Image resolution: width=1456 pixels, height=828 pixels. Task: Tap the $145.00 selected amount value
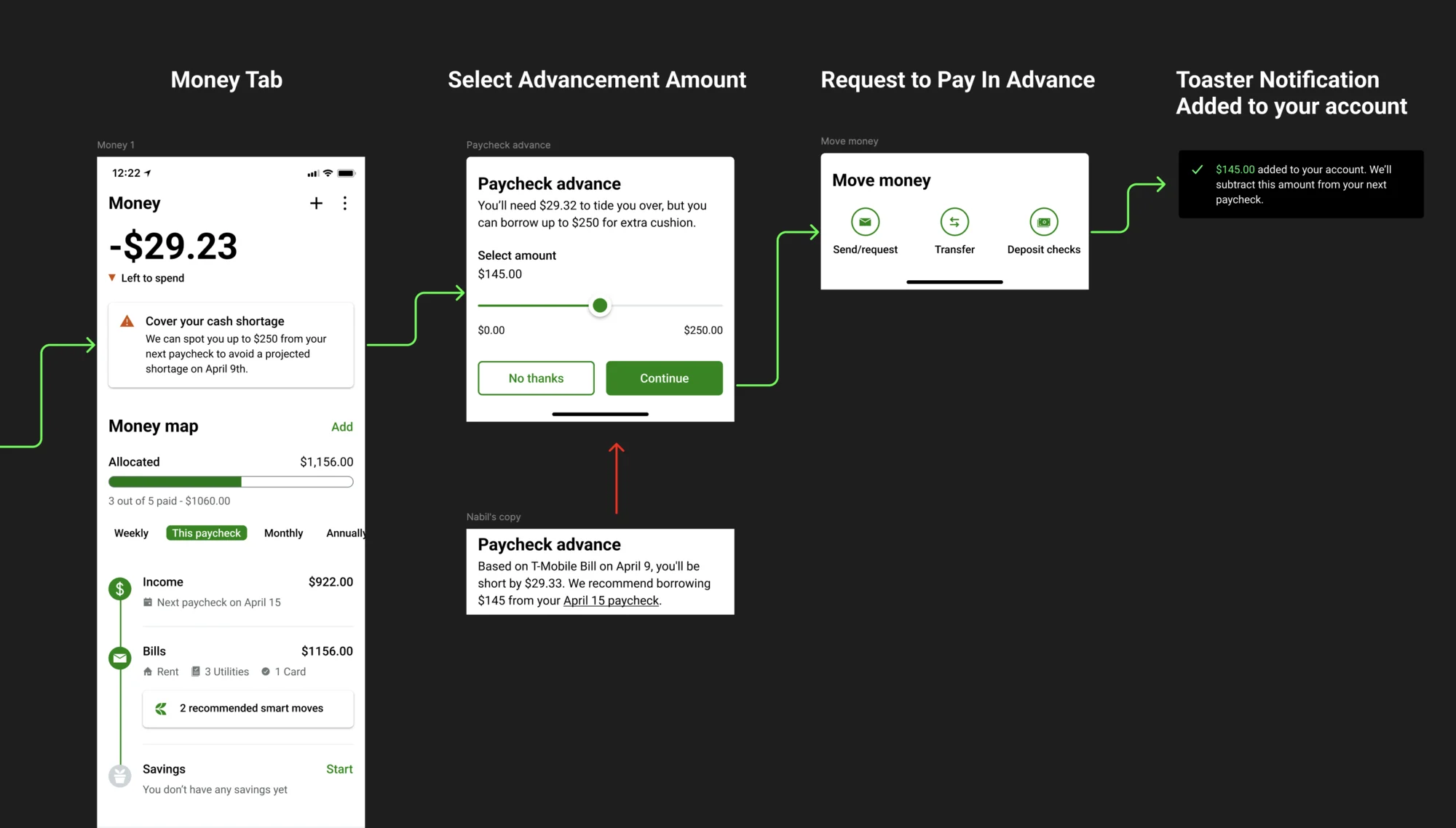point(500,274)
